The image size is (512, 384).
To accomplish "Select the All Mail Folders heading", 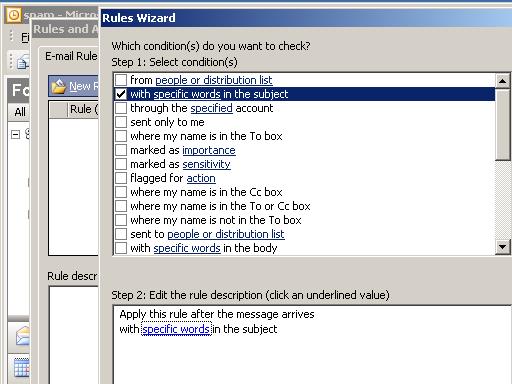I will (x=20, y=112).
